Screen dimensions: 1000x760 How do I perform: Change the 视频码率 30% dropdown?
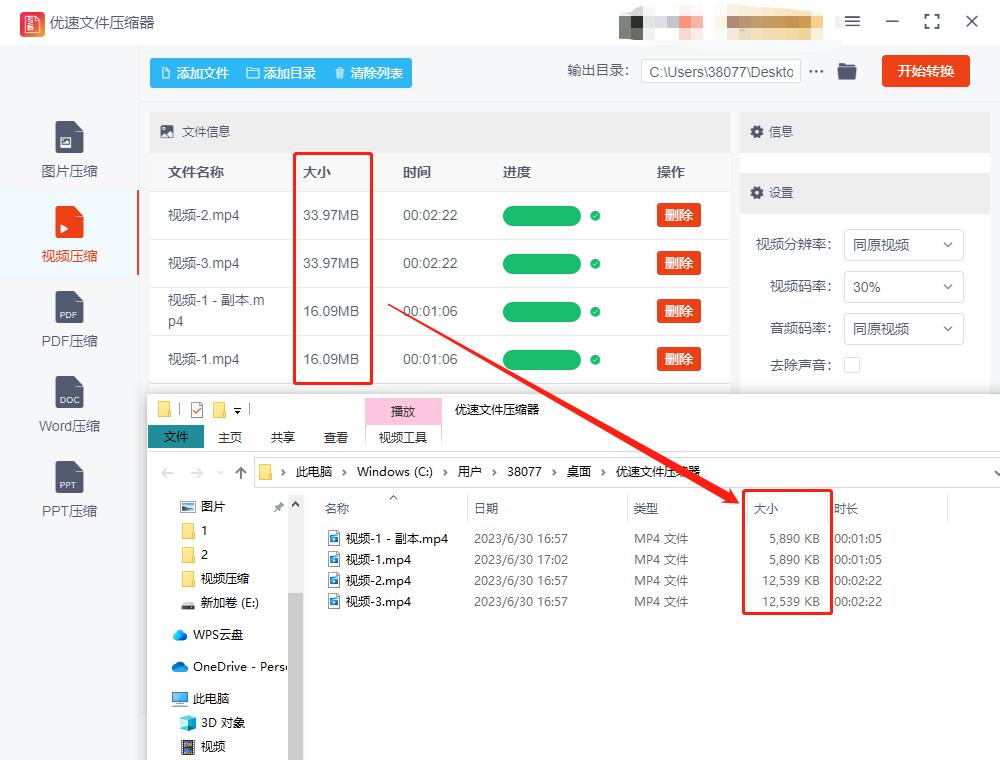903,287
